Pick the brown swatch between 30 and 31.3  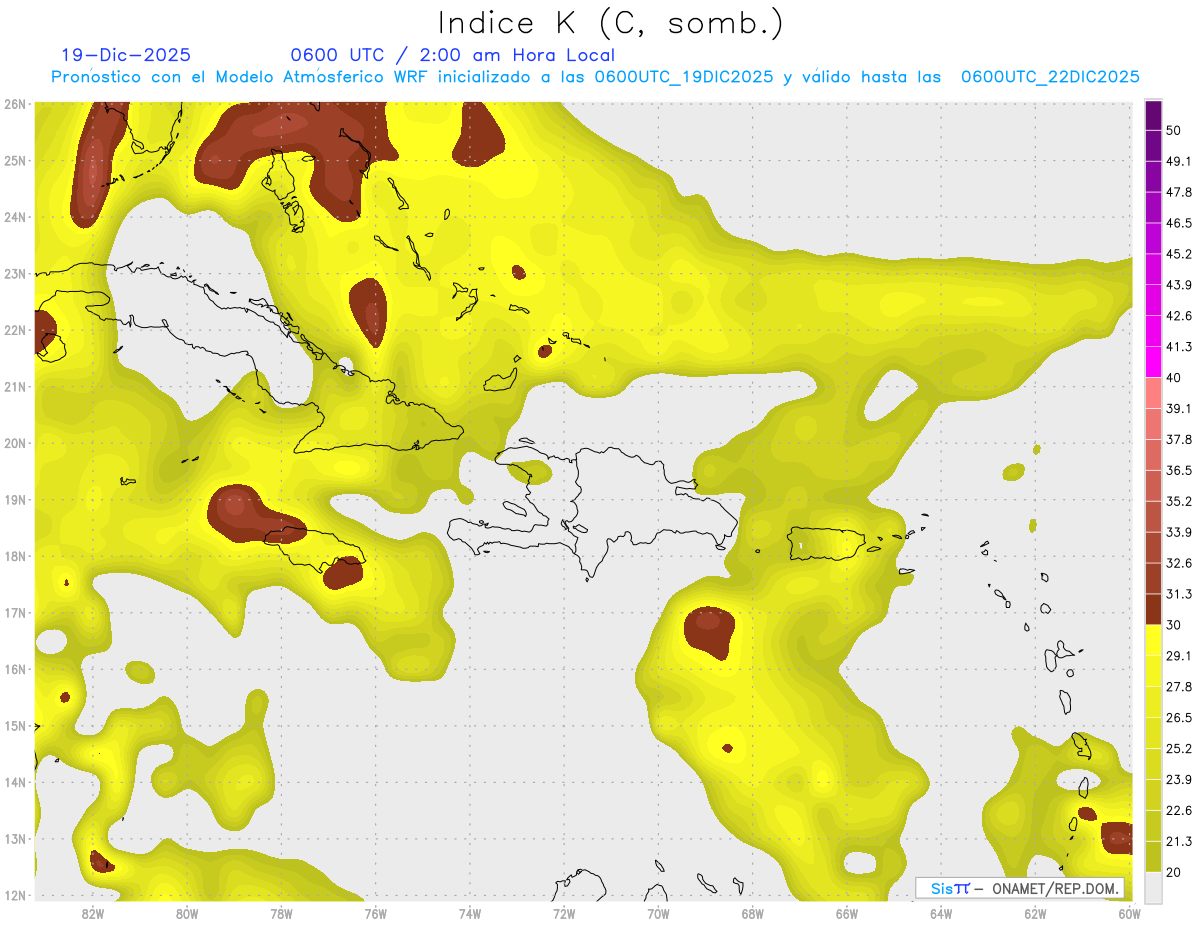(x=1153, y=610)
